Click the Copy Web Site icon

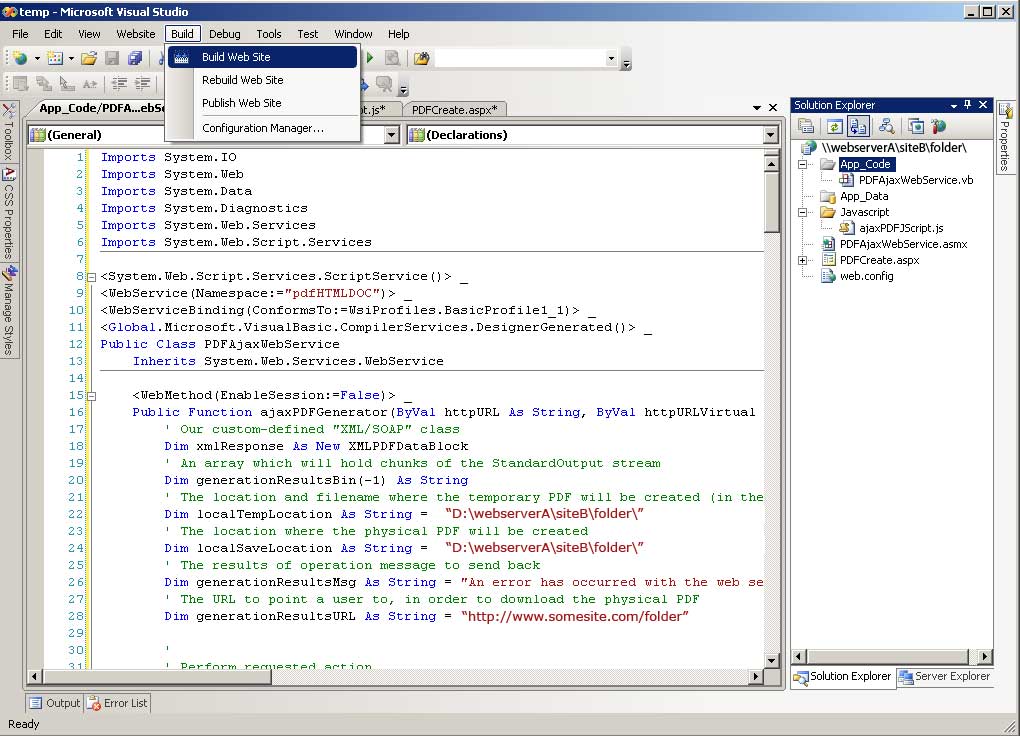pyautogui.click(x=916, y=126)
